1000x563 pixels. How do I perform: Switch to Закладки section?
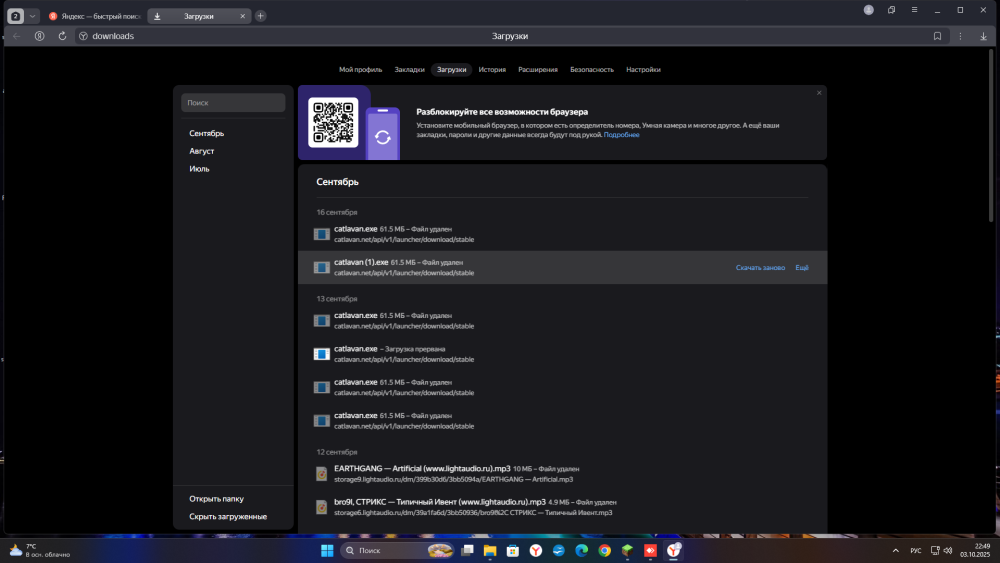coord(409,69)
